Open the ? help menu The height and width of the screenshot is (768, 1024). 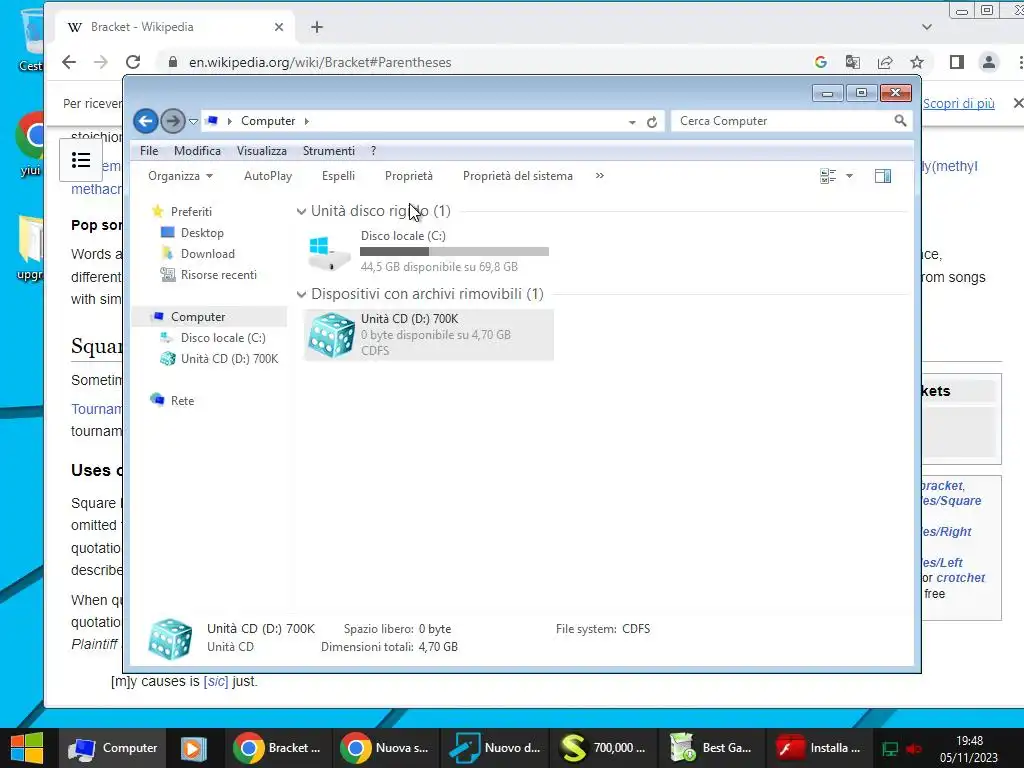click(x=374, y=151)
